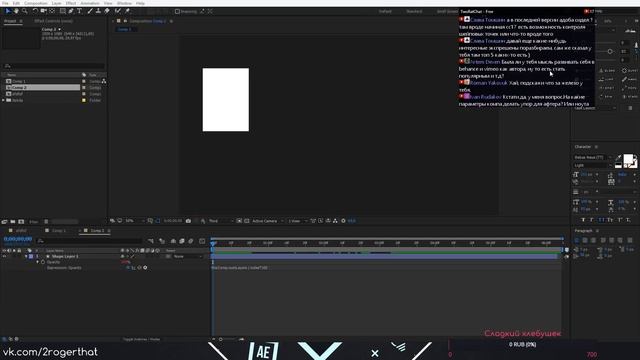Open the 1 View layout dropdown
640x360 pixels.
point(298,221)
